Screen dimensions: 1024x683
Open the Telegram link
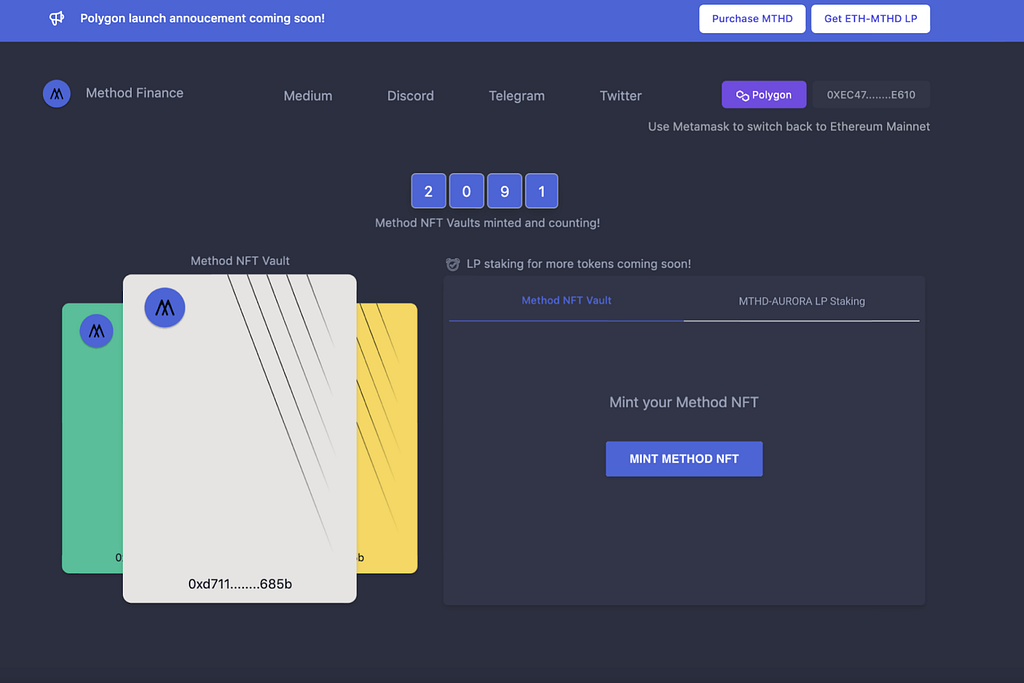[517, 96]
